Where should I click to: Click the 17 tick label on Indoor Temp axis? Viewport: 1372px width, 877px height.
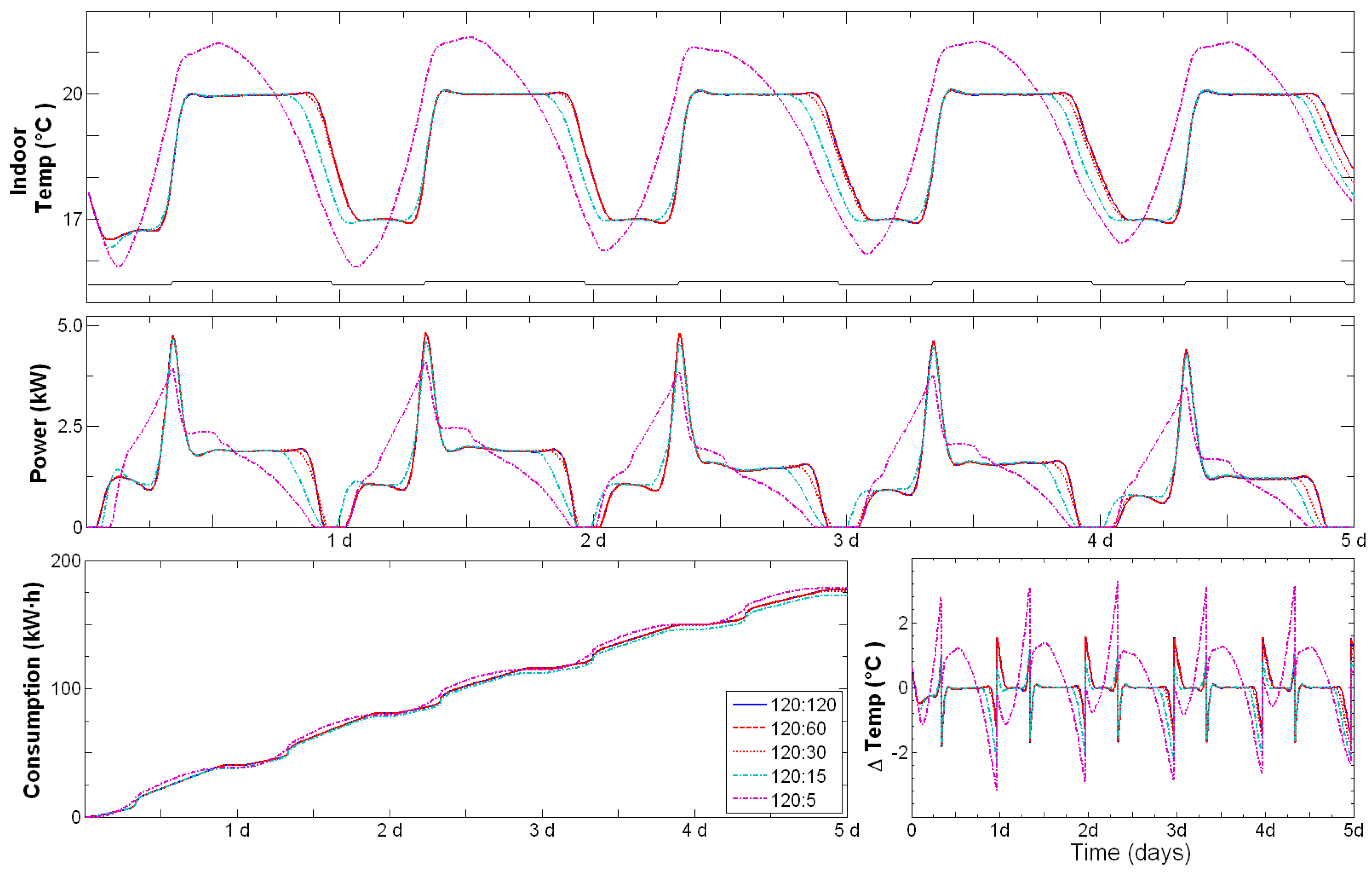(72, 220)
